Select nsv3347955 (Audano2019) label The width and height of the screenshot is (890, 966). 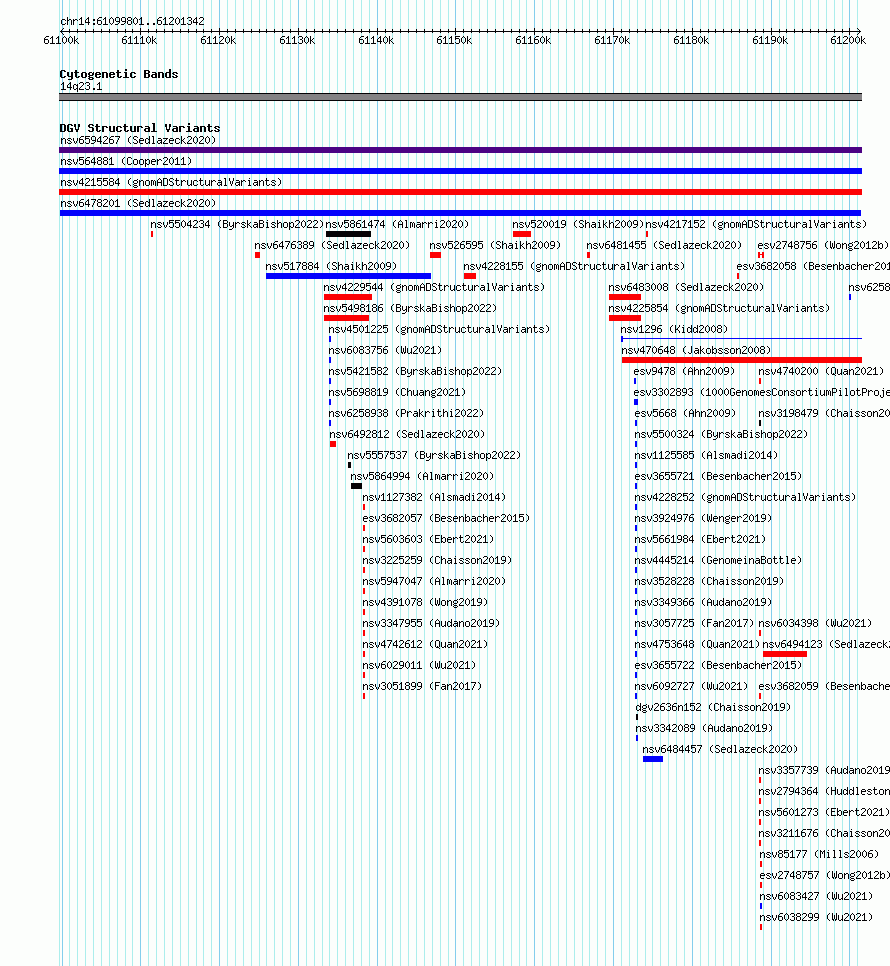pyautogui.click(x=431, y=622)
